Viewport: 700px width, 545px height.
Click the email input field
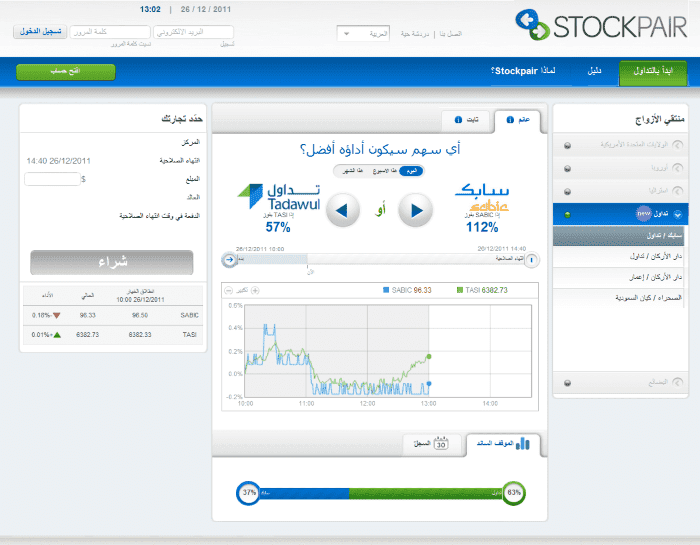[193, 32]
